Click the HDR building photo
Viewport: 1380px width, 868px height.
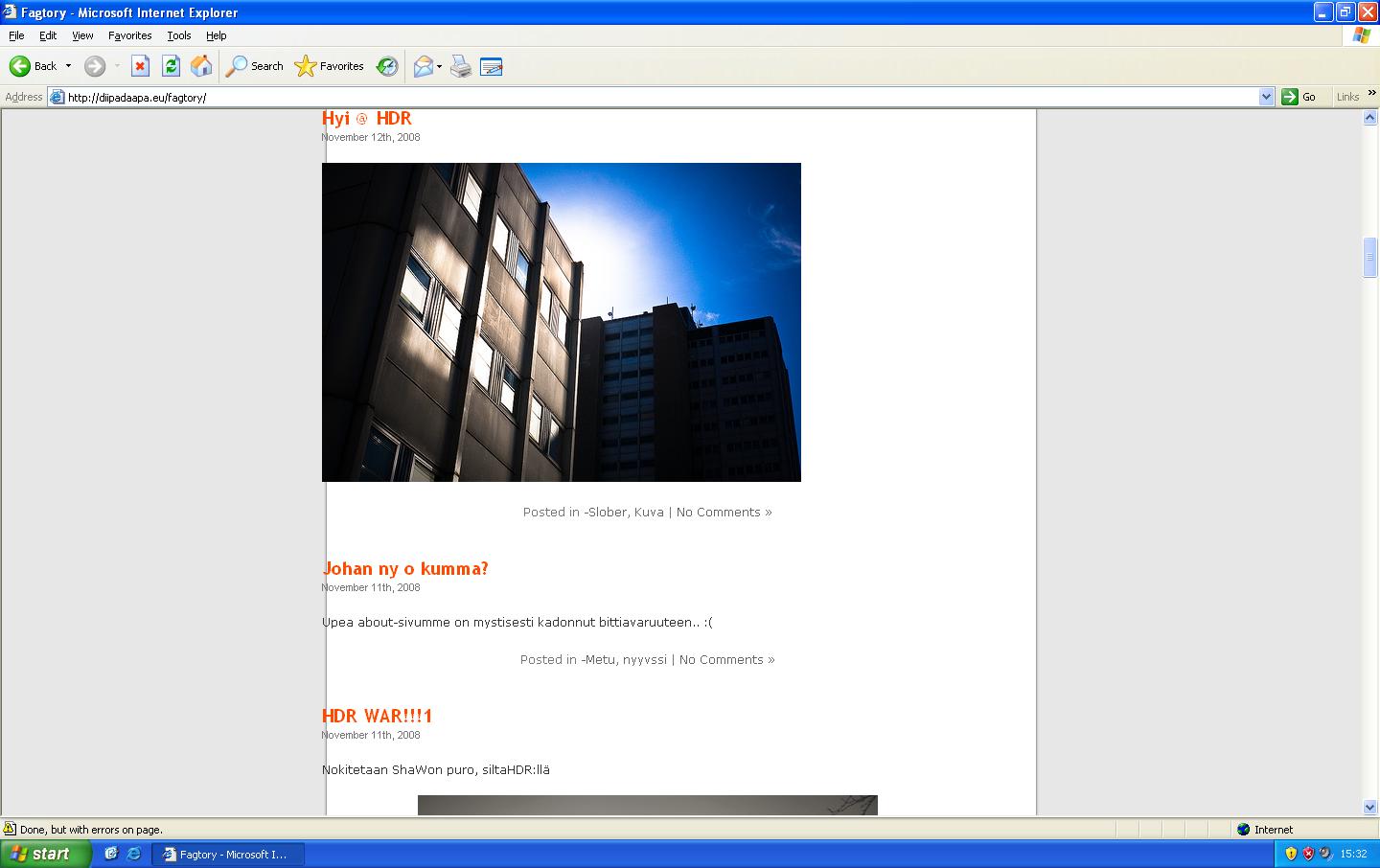(x=562, y=322)
